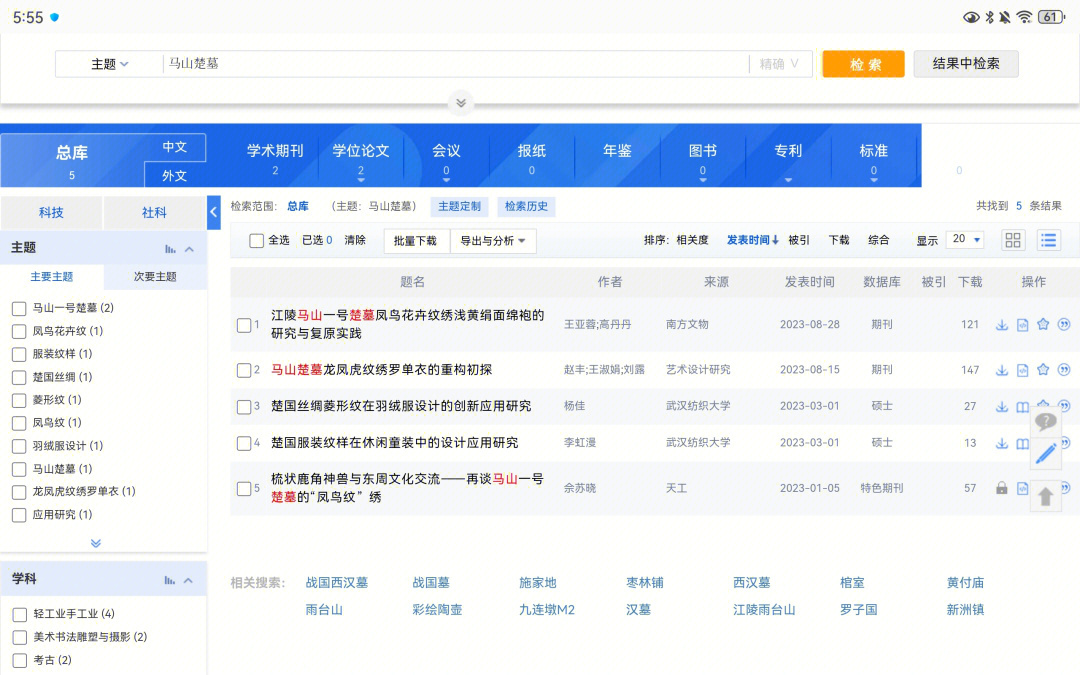
Task: Select the 社科 category tab
Action: pyautogui.click(x=154, y=213)
